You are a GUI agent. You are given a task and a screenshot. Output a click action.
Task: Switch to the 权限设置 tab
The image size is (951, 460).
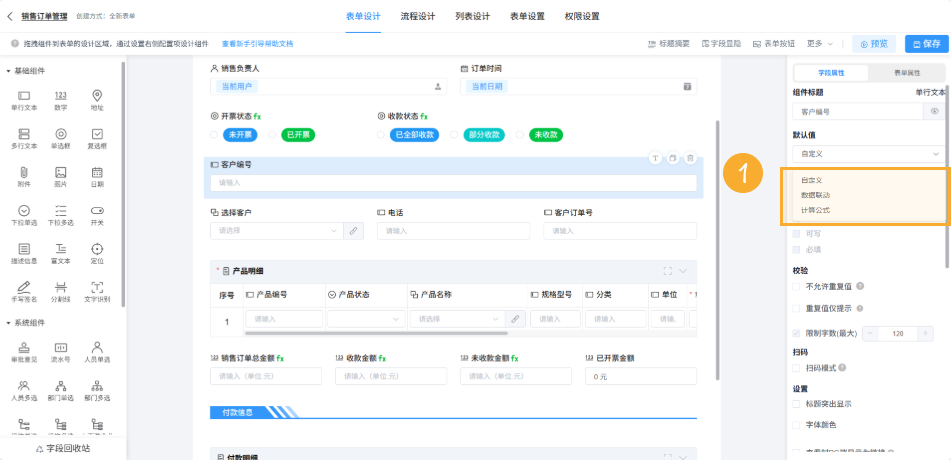point(582,16)
